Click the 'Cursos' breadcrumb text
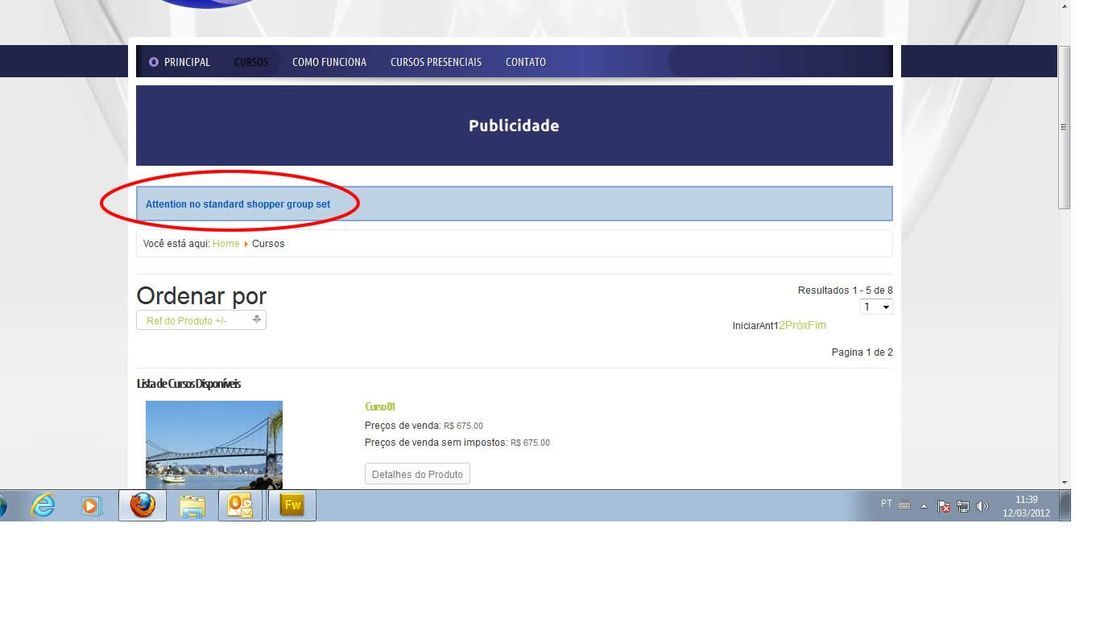The height and width of the screenshot is (618, 1100). 268,243
